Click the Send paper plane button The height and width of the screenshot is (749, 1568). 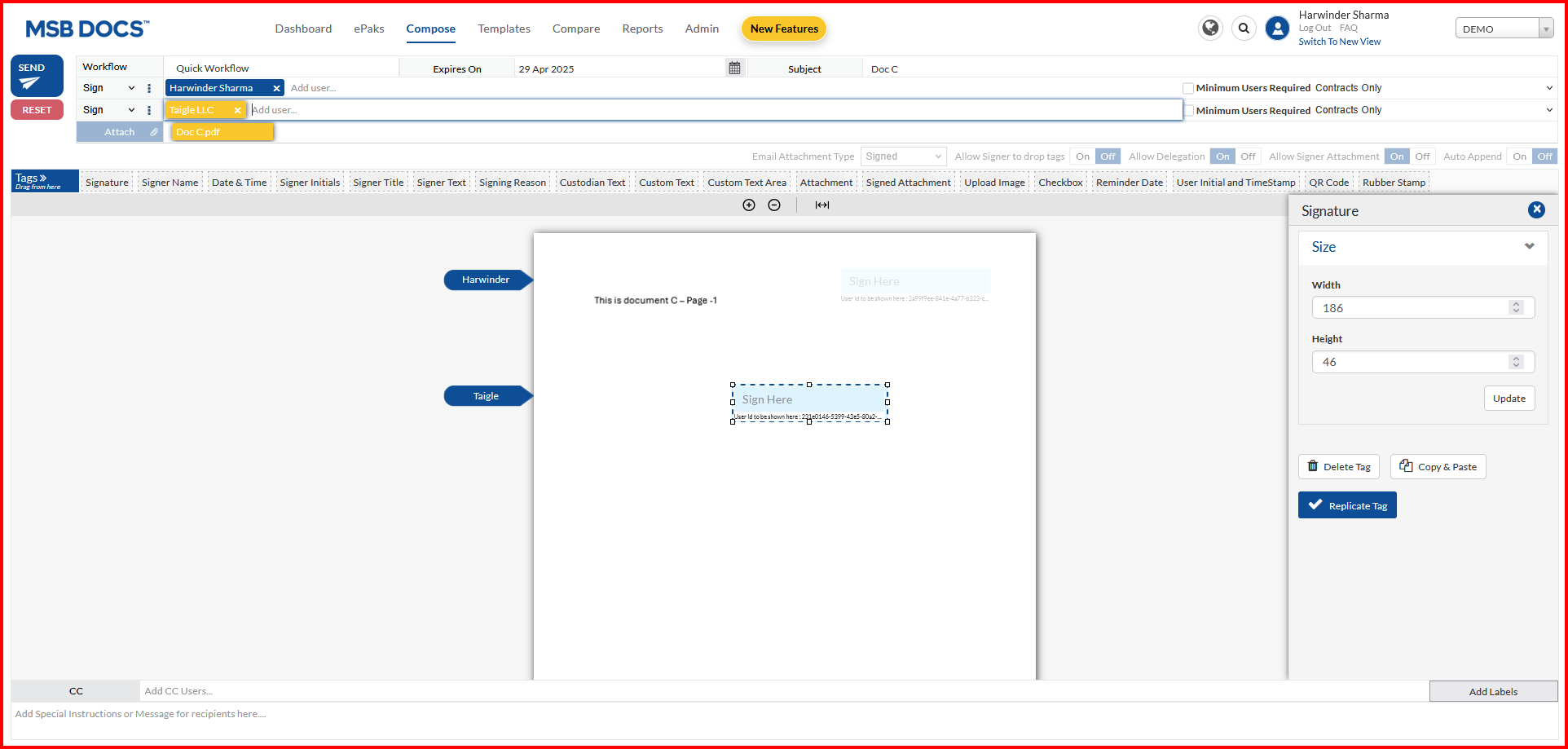(x=37, y=76)
